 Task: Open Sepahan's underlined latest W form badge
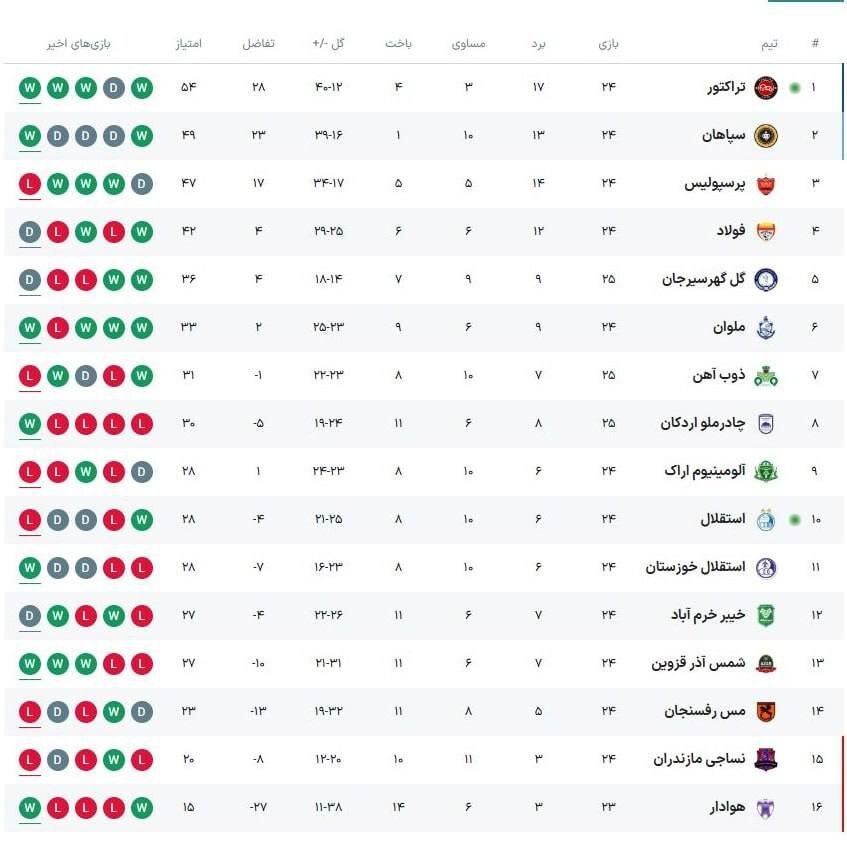coord(30,136)
